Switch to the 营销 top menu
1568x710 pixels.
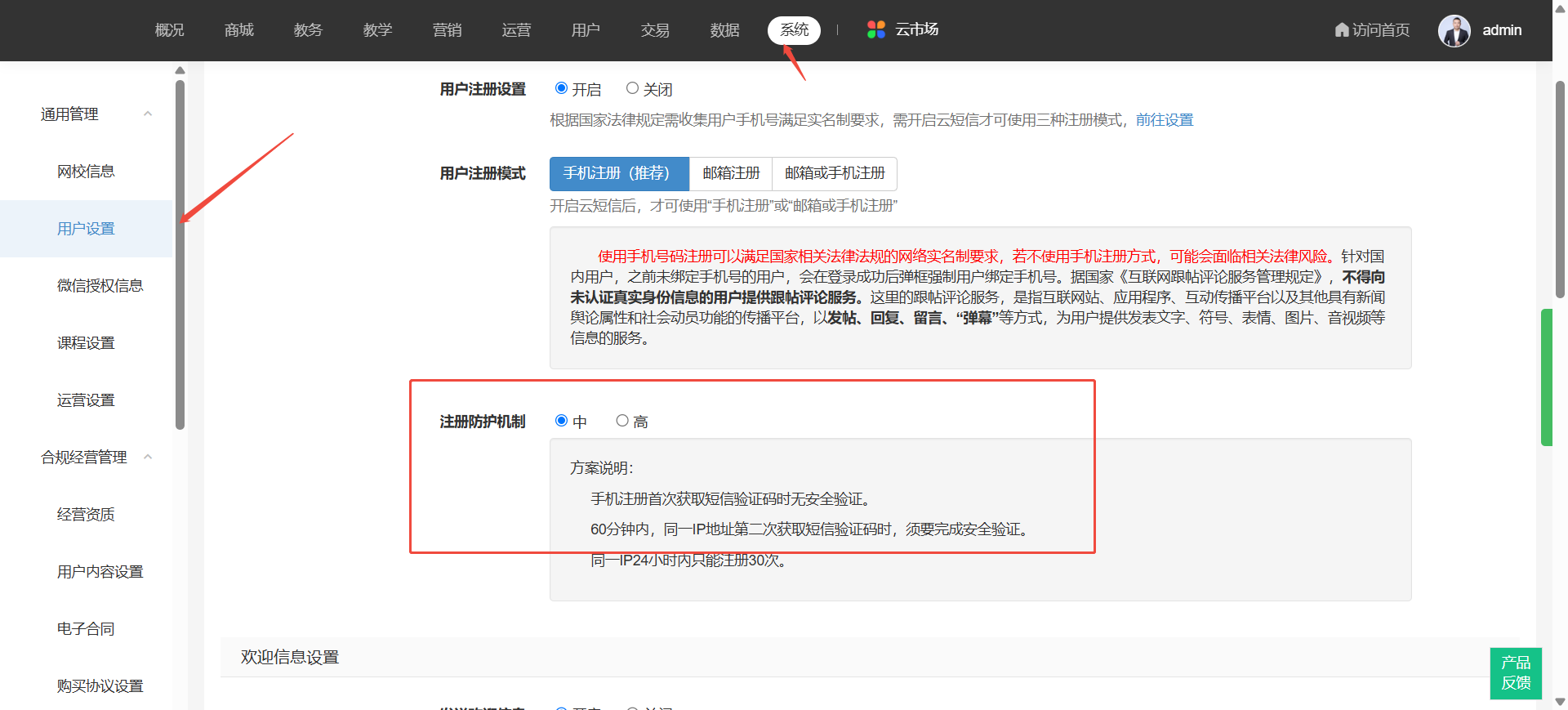(447, 30)
